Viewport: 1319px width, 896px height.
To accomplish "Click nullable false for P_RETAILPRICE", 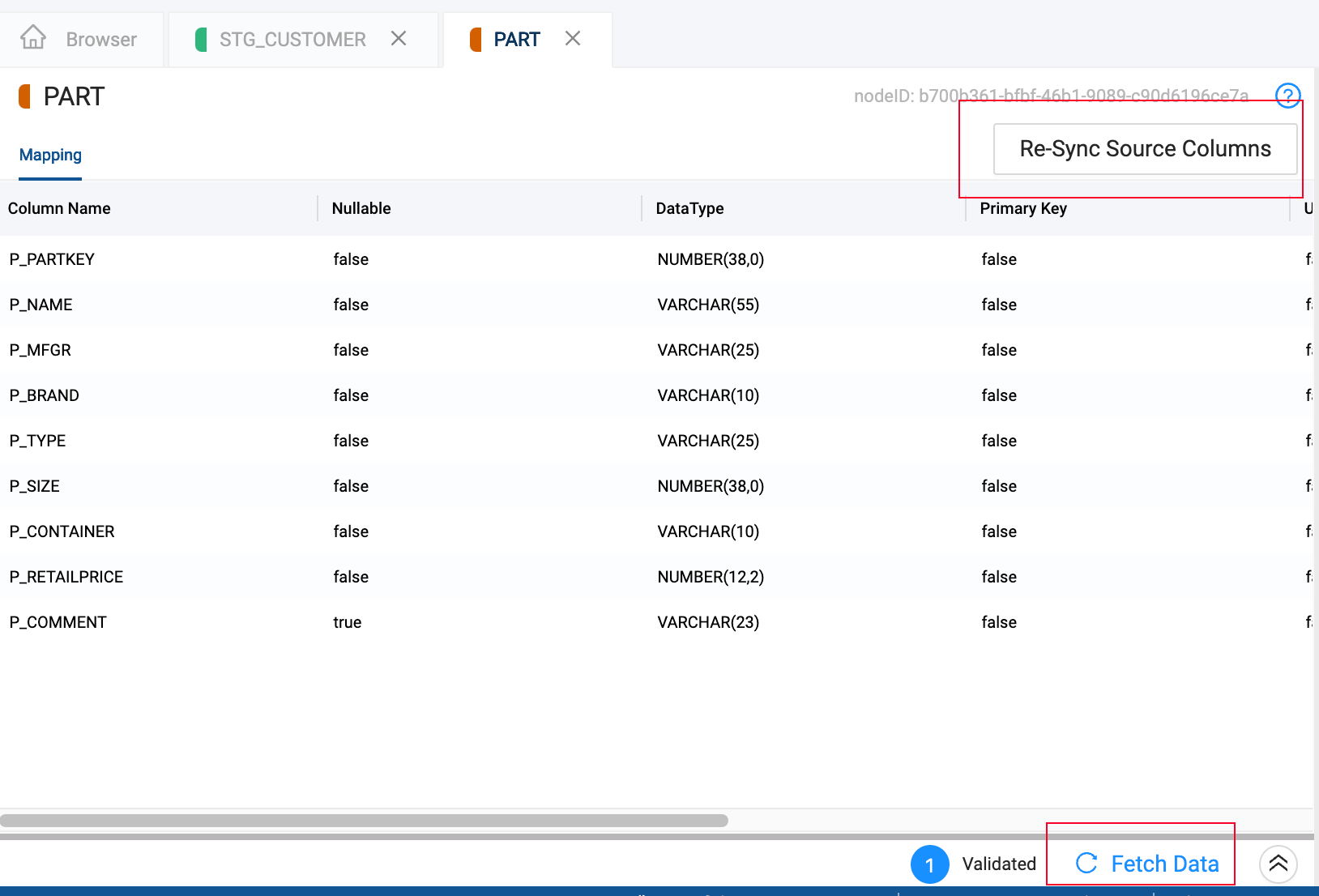I will click(351, 577).
